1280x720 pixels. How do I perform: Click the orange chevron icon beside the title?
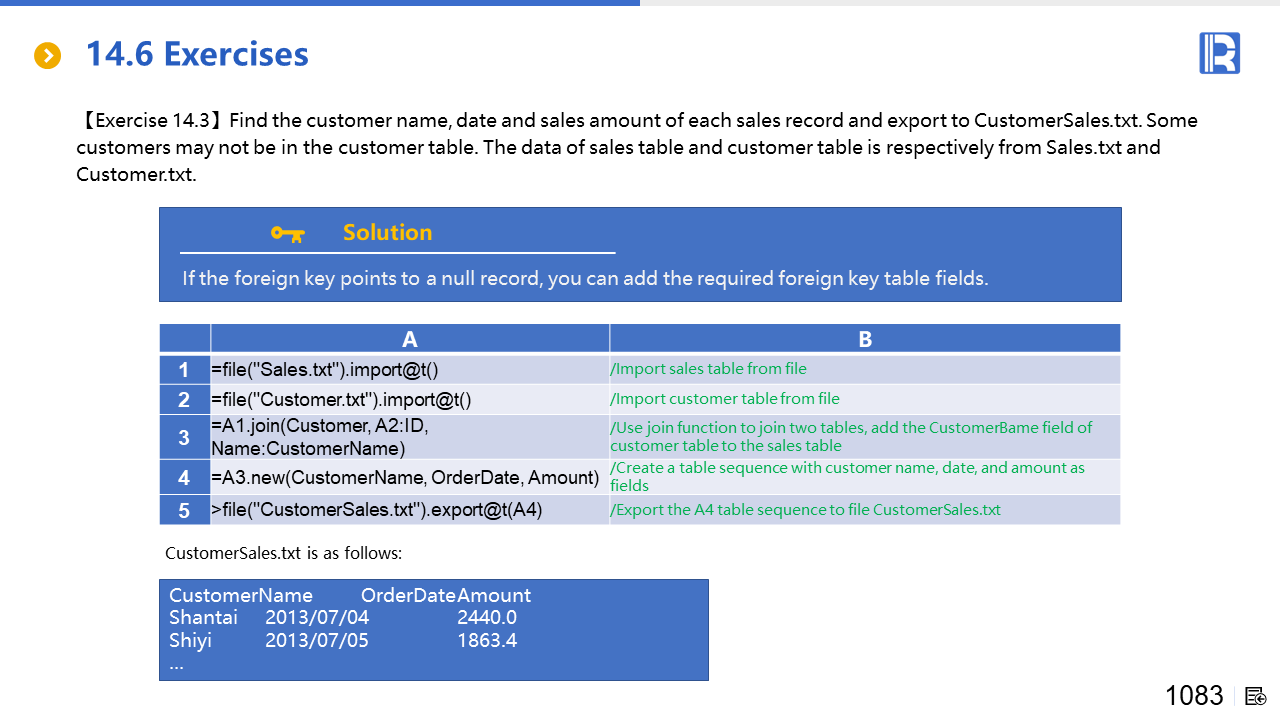click(47, 56)
